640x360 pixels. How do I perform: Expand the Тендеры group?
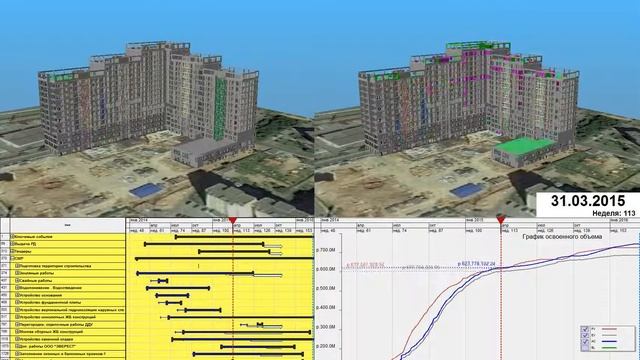[13, 251]
